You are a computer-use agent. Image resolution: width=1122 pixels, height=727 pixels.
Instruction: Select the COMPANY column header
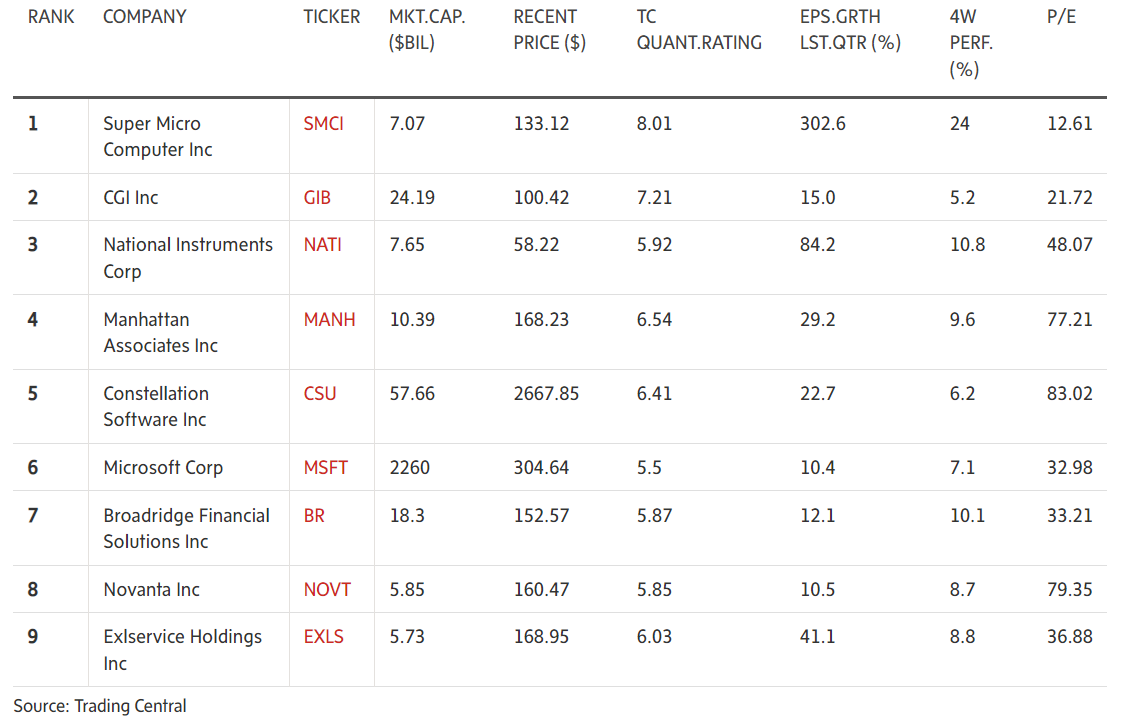click(145, 16)
